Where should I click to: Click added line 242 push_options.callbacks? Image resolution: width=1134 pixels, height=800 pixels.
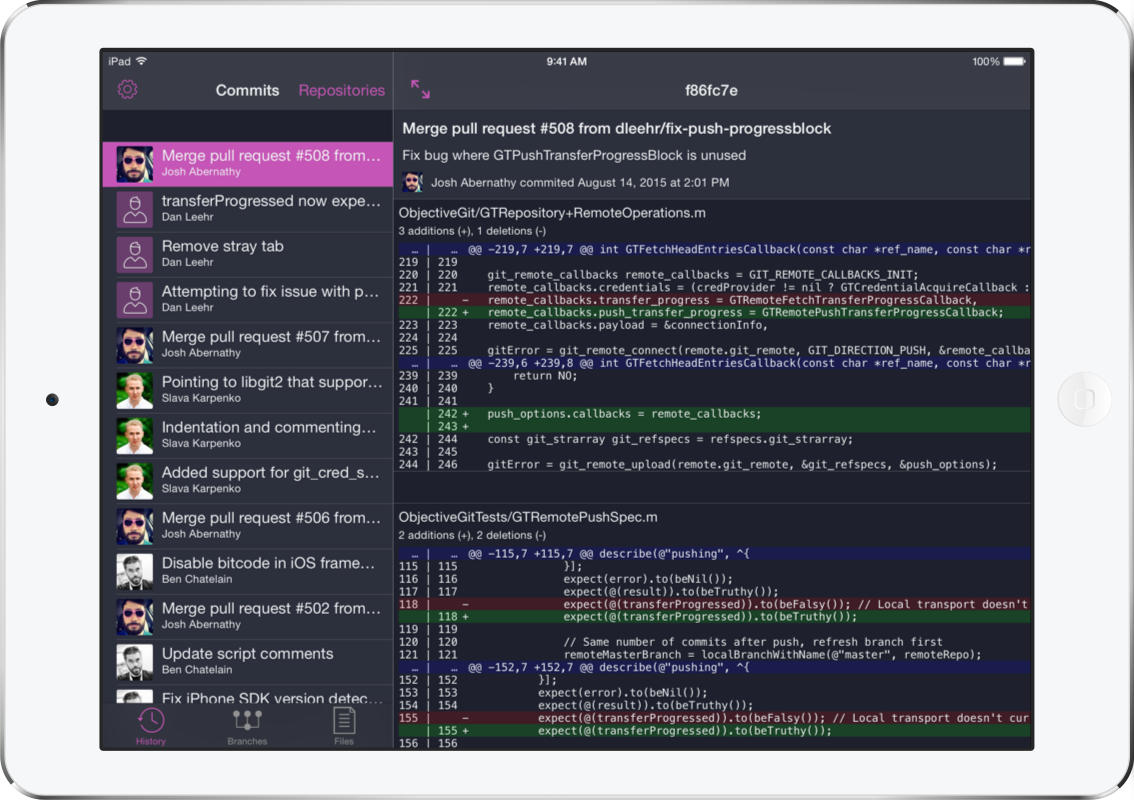(x=713, y=414)
